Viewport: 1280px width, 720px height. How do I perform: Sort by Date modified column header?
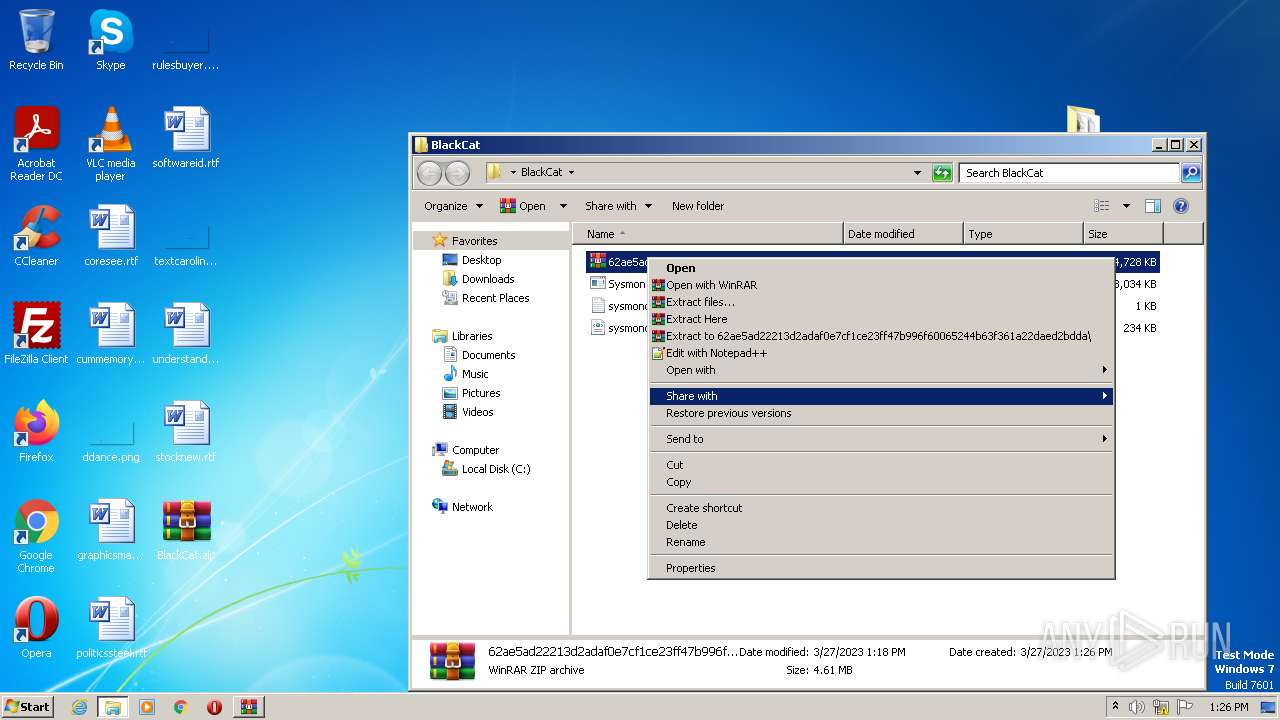(x=904, y=234)
